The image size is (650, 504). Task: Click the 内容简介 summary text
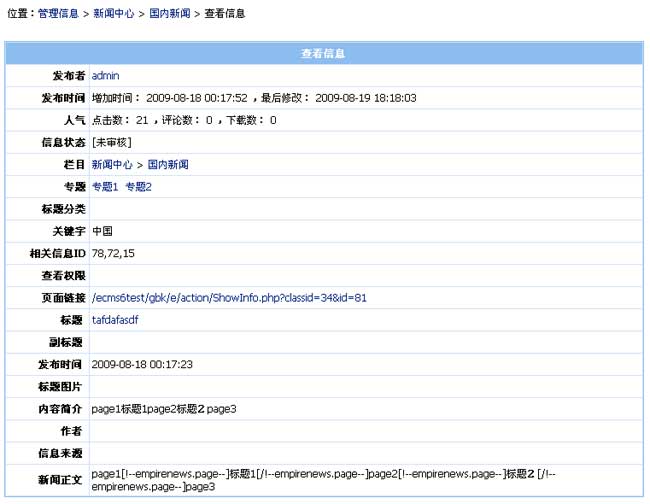click(163, 409)
